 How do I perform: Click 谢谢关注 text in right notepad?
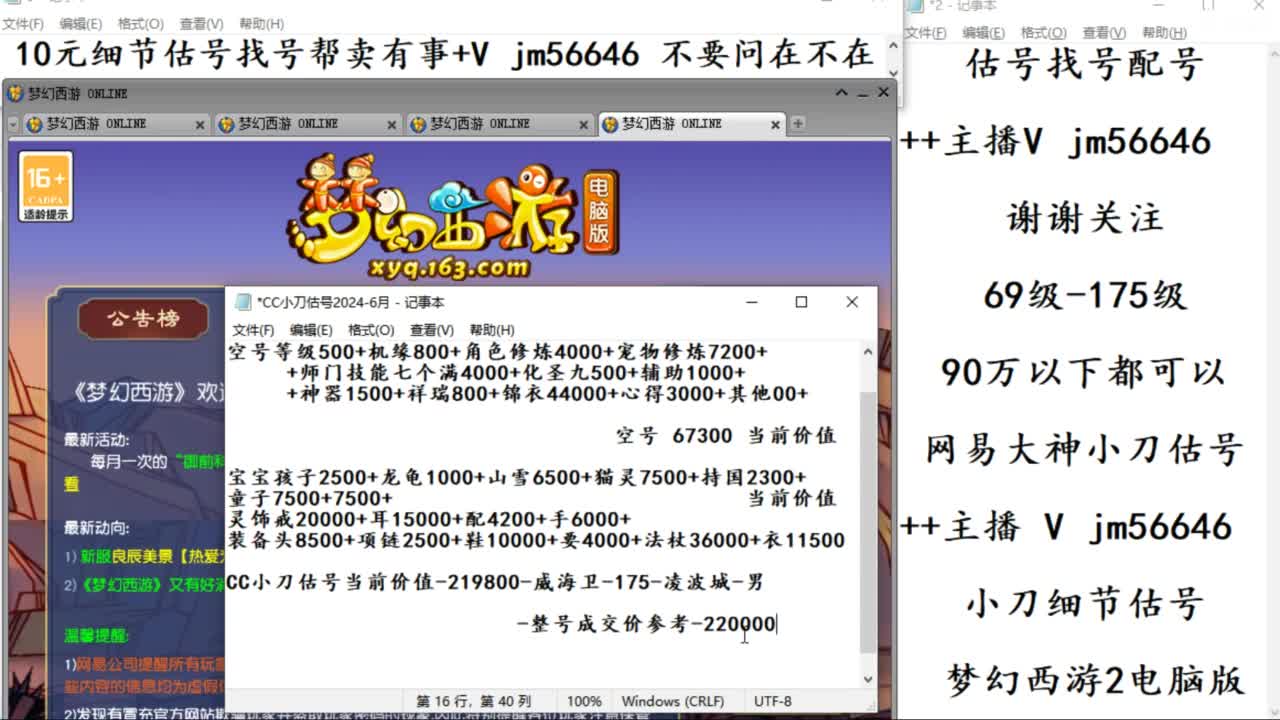(x=1085, y=218)
